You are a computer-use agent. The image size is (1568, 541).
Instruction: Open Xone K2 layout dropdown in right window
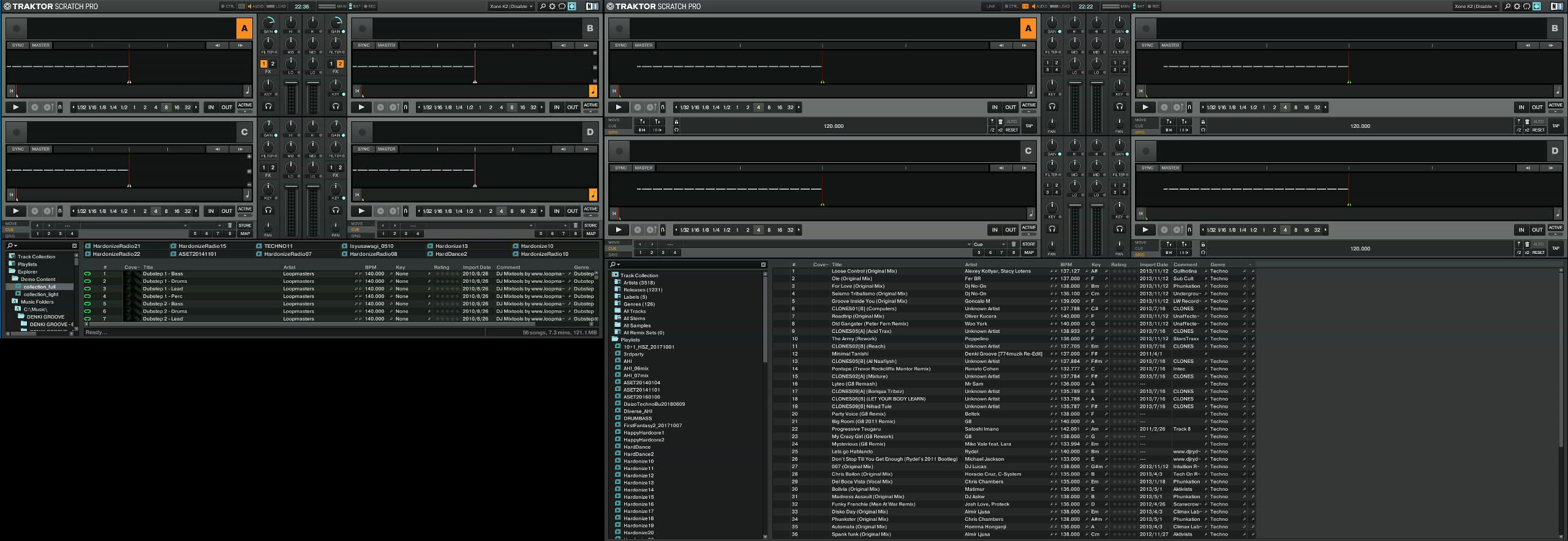(x=1477, y=6)
